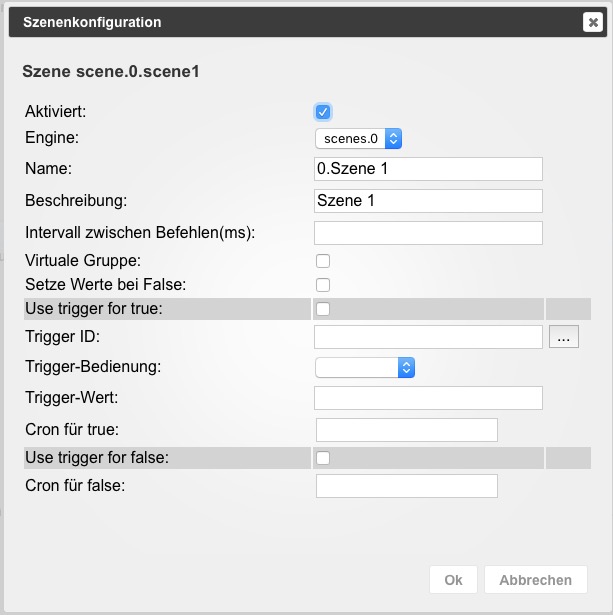
Task: Uncheck the Aktiviert checkbox
Action: [x=323, y=111]
